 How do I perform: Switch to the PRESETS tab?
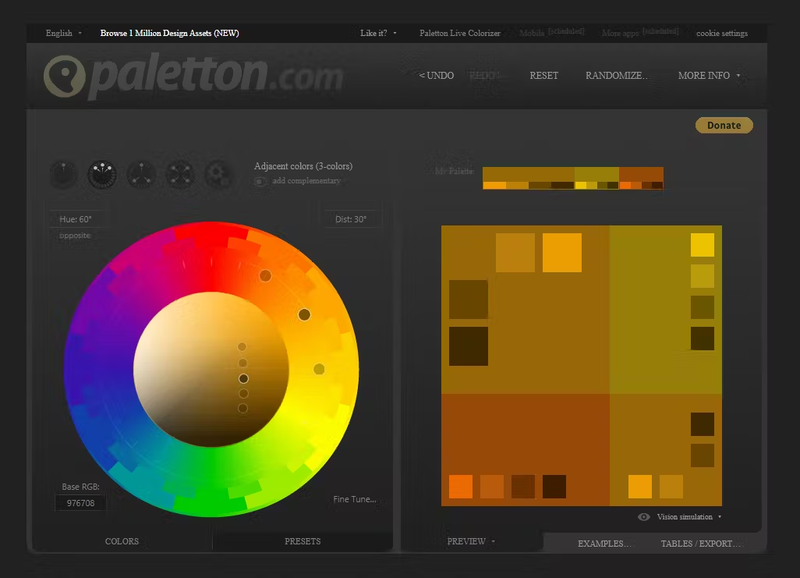click(x=303, y=541)
